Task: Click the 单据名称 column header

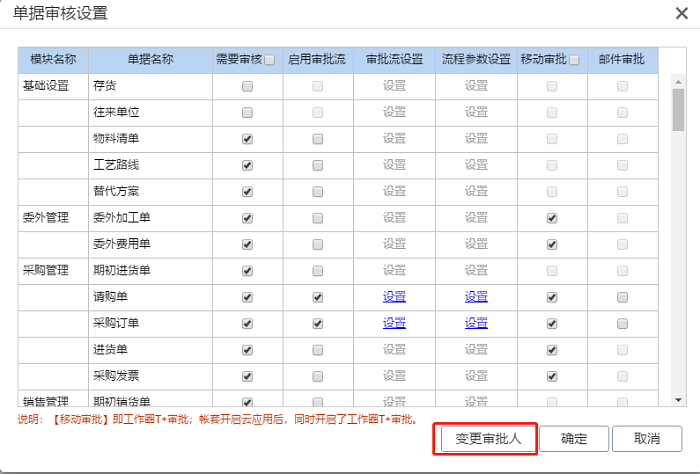Action: click(x=150, y=60)
